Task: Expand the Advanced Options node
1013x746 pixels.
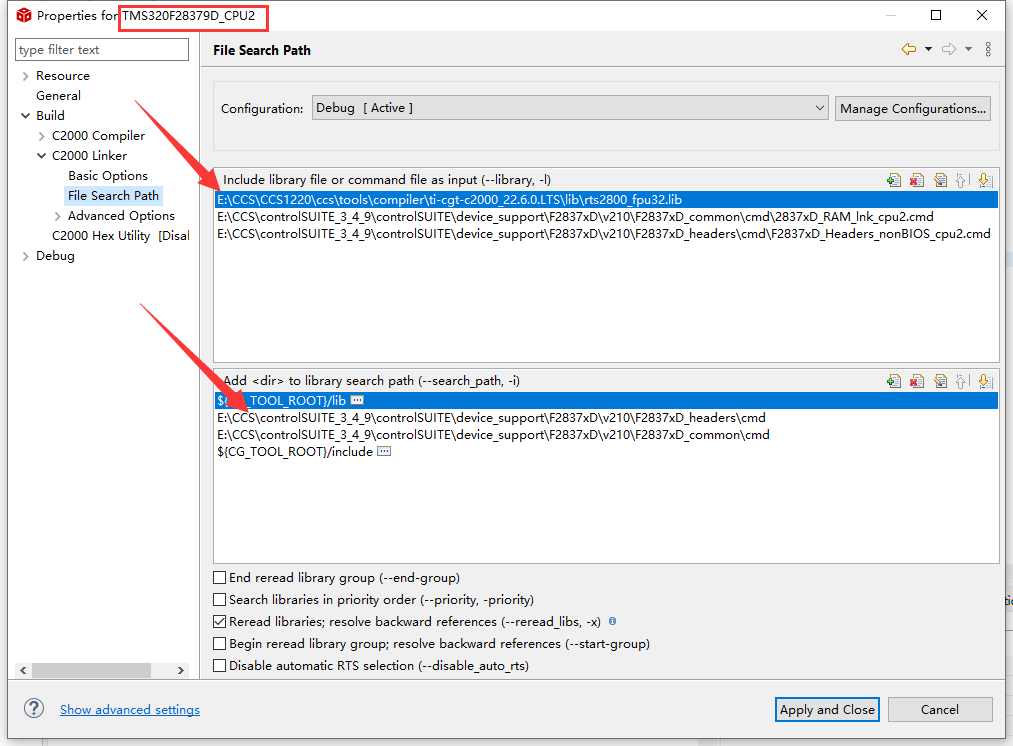Action: coord(57,216)
